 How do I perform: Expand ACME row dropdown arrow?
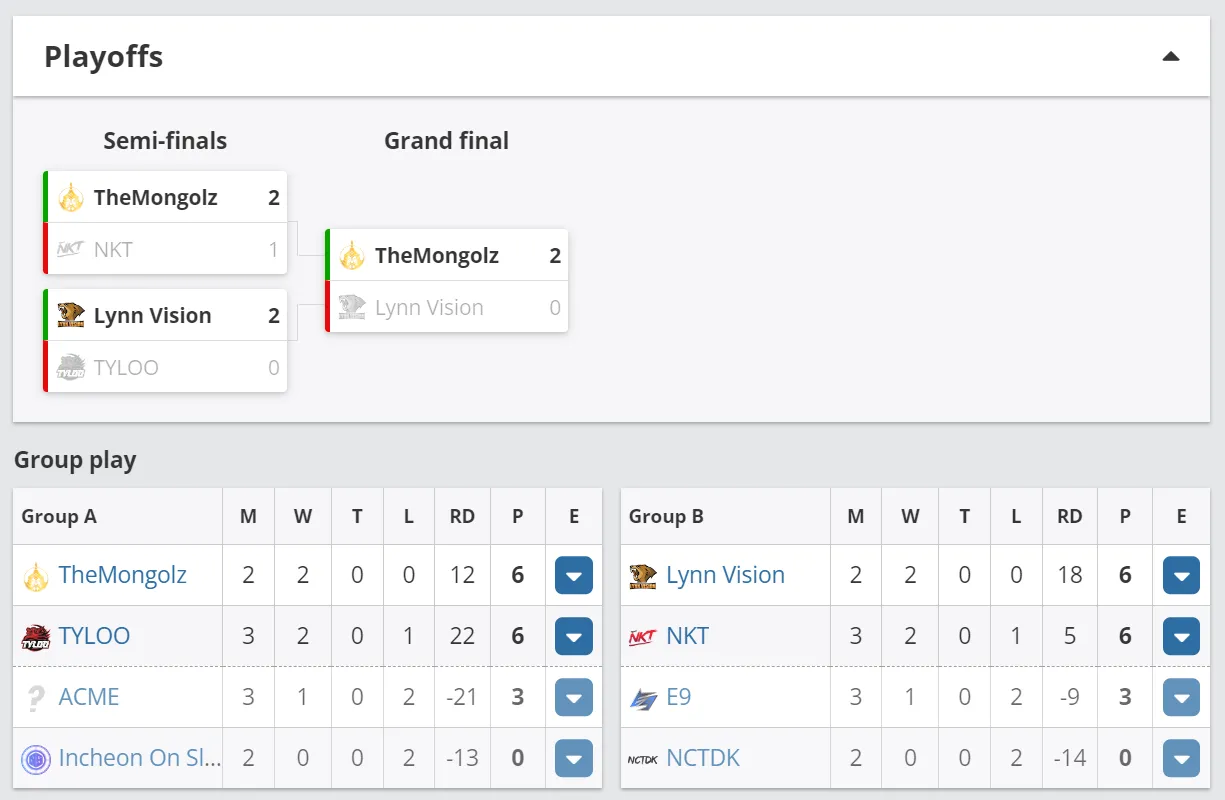(x=574, y=698)
